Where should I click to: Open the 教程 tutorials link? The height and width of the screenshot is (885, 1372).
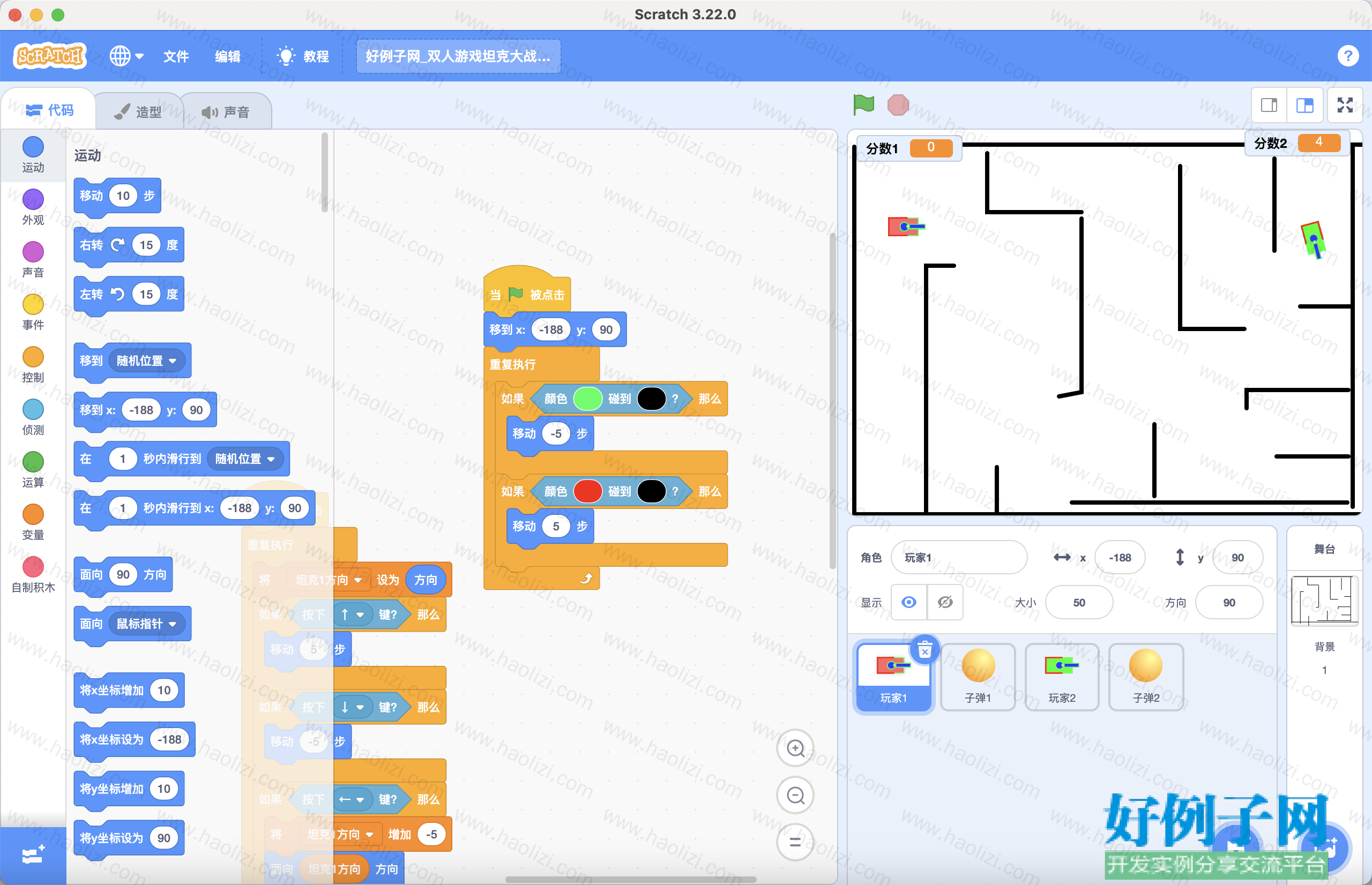pyautogui.click(x=303, y=56)
